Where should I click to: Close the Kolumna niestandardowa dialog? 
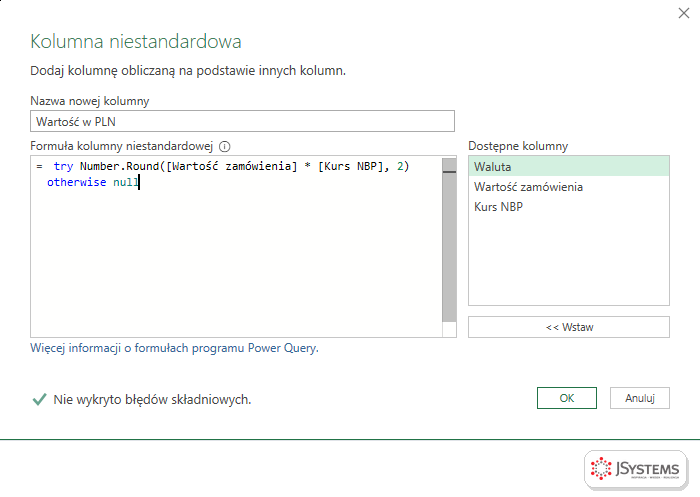[683, 13]
